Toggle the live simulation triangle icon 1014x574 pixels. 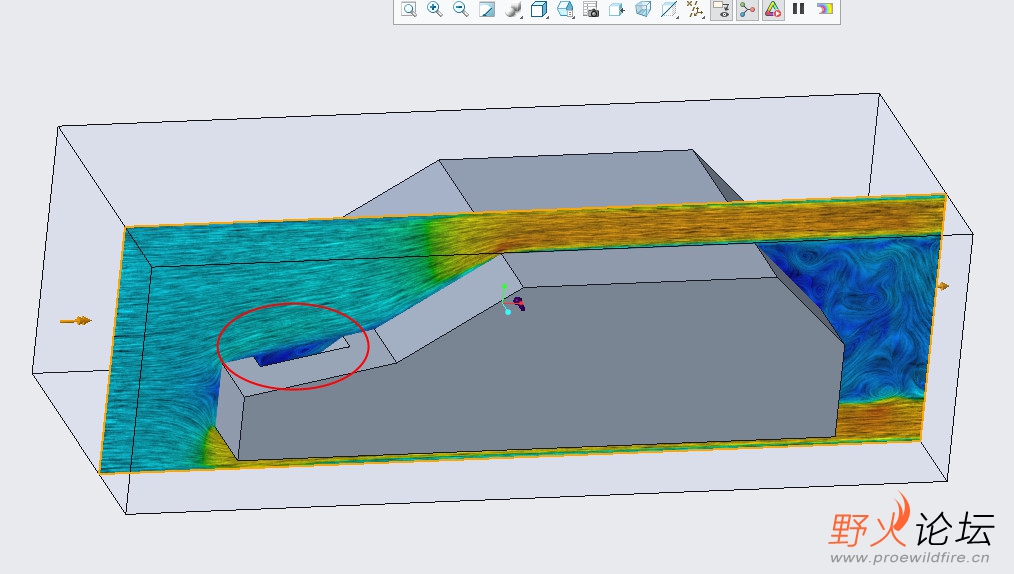[773, 9]
